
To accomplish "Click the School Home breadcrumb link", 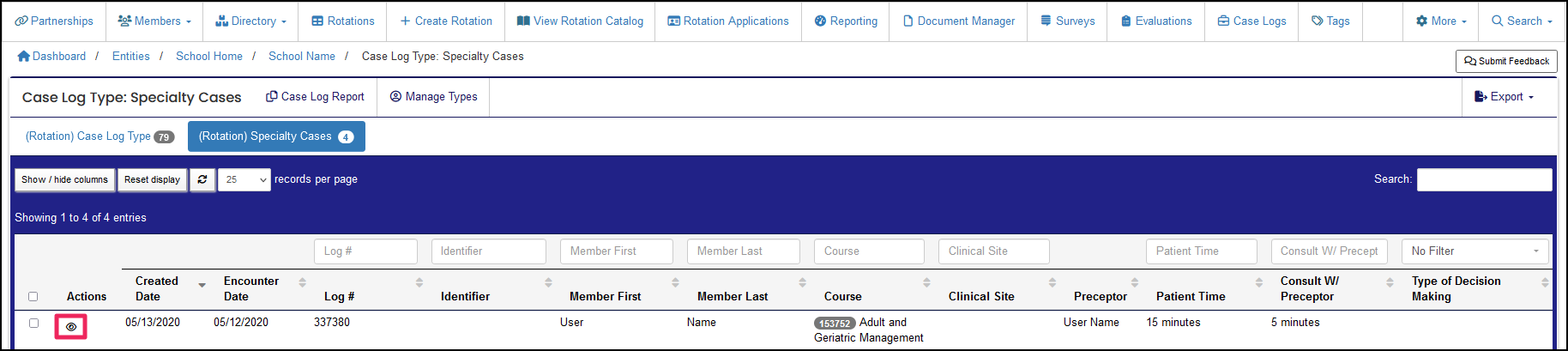I will pyautogui.click(x=209, y=56).
